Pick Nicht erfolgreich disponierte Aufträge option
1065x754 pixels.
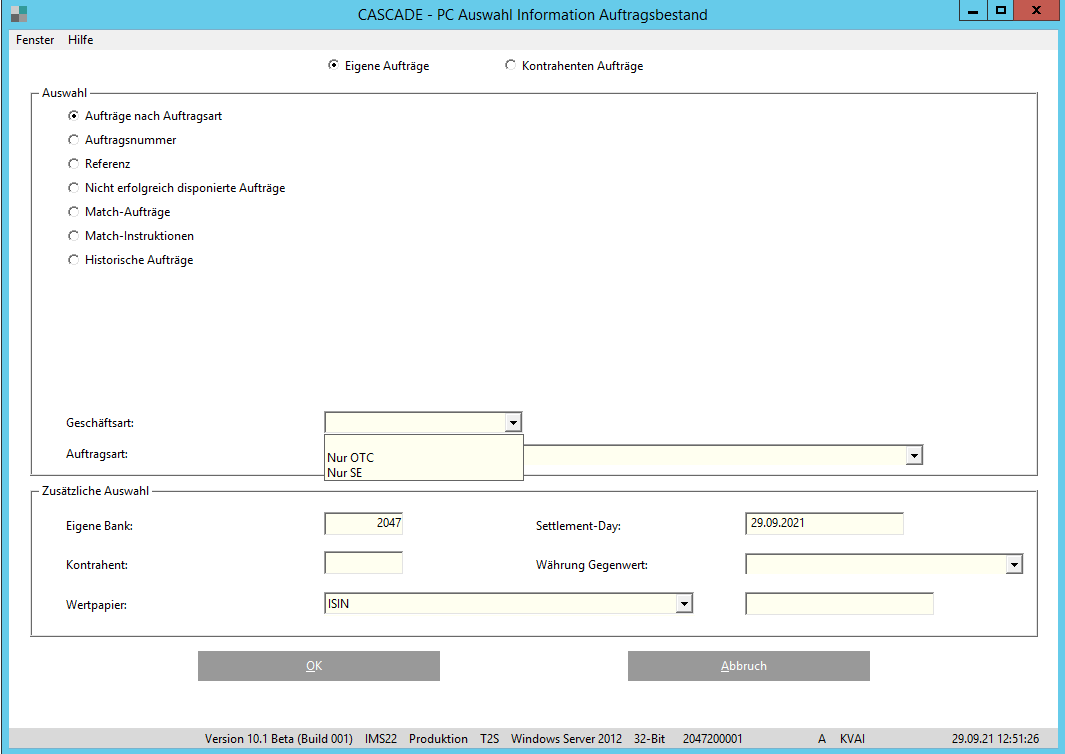tap(73, 188)
